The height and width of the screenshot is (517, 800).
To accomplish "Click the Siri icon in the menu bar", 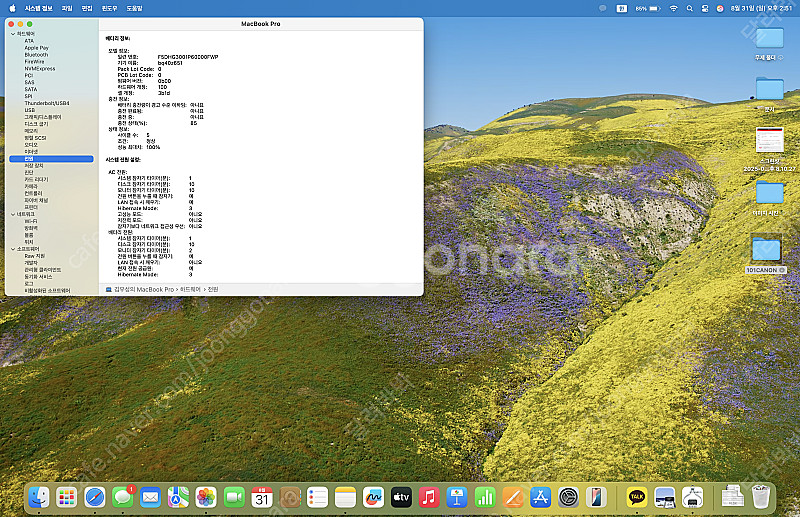I will pyautogui.click(x=720, y=8).
